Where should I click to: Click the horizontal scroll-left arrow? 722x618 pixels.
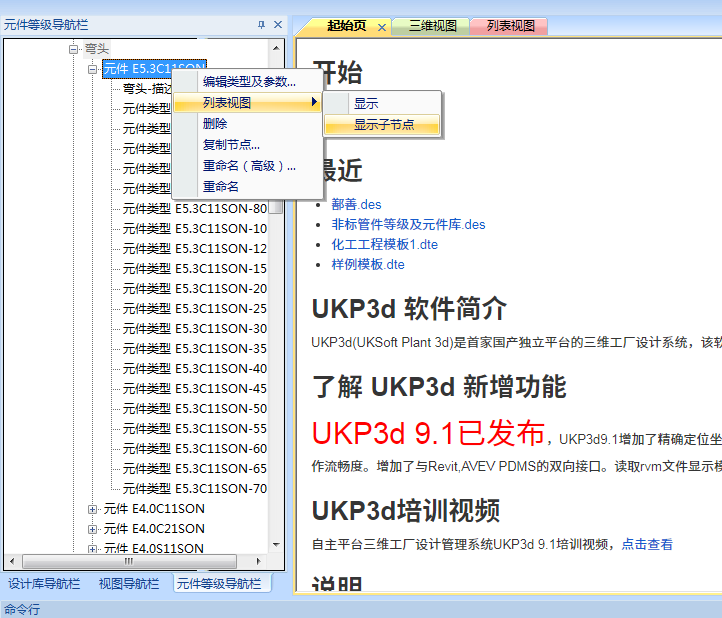point(12,561)
